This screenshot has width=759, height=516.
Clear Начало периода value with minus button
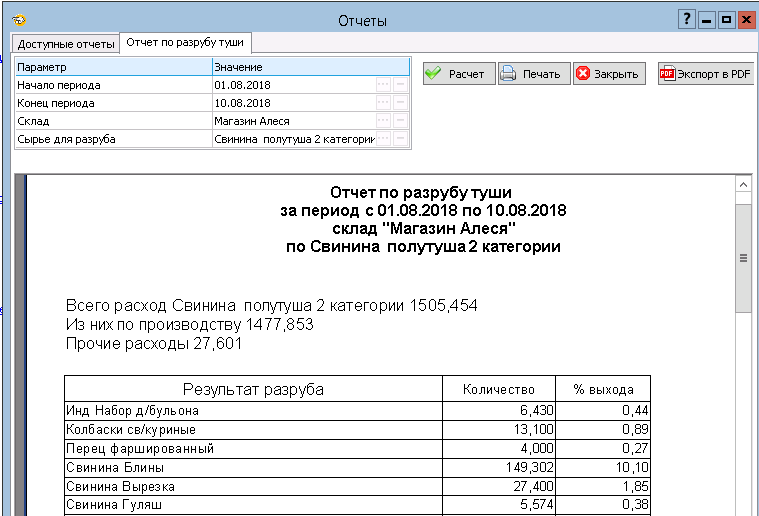401,85
